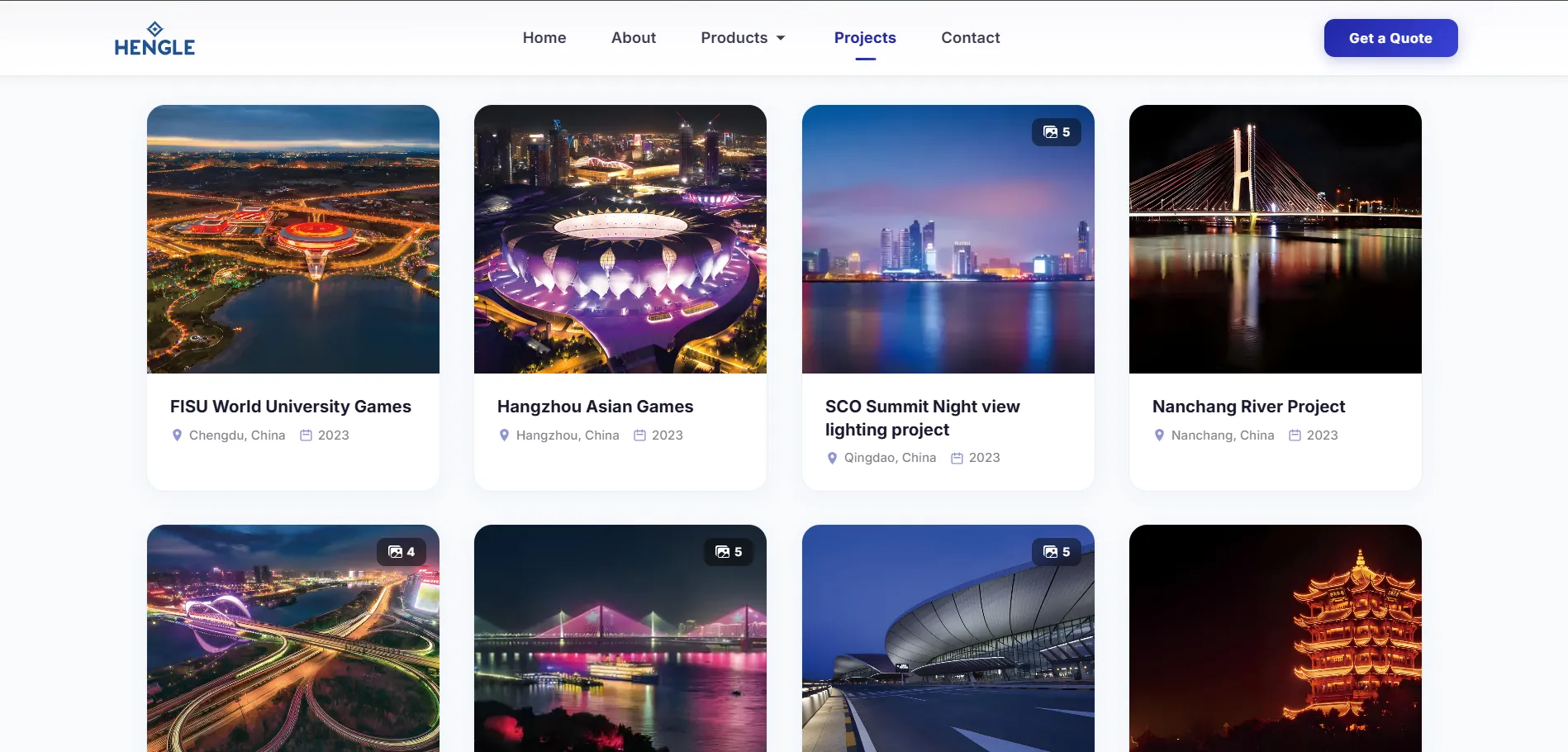Click the HENGLE logo
This screenshot has width=1568, height=752.
point(154,39)
